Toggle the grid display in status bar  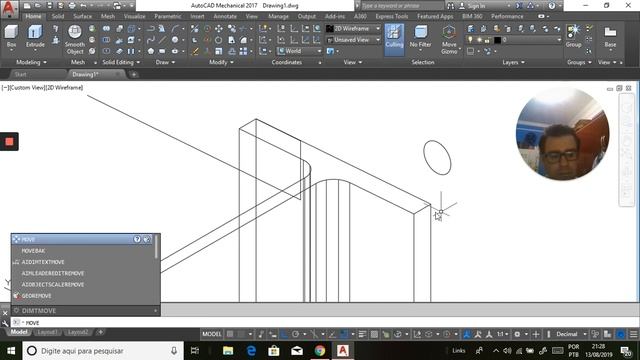point(230,334)
